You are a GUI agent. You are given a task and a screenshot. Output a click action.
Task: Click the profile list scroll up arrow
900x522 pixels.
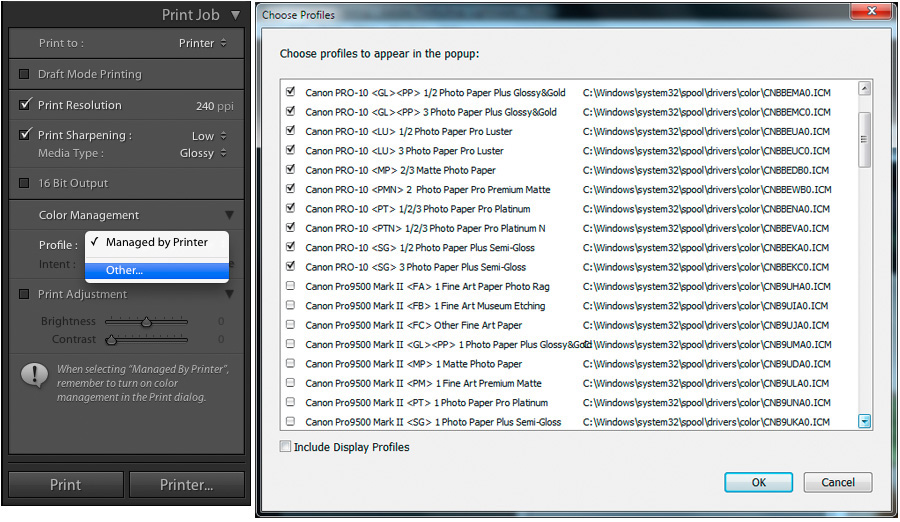864,88
